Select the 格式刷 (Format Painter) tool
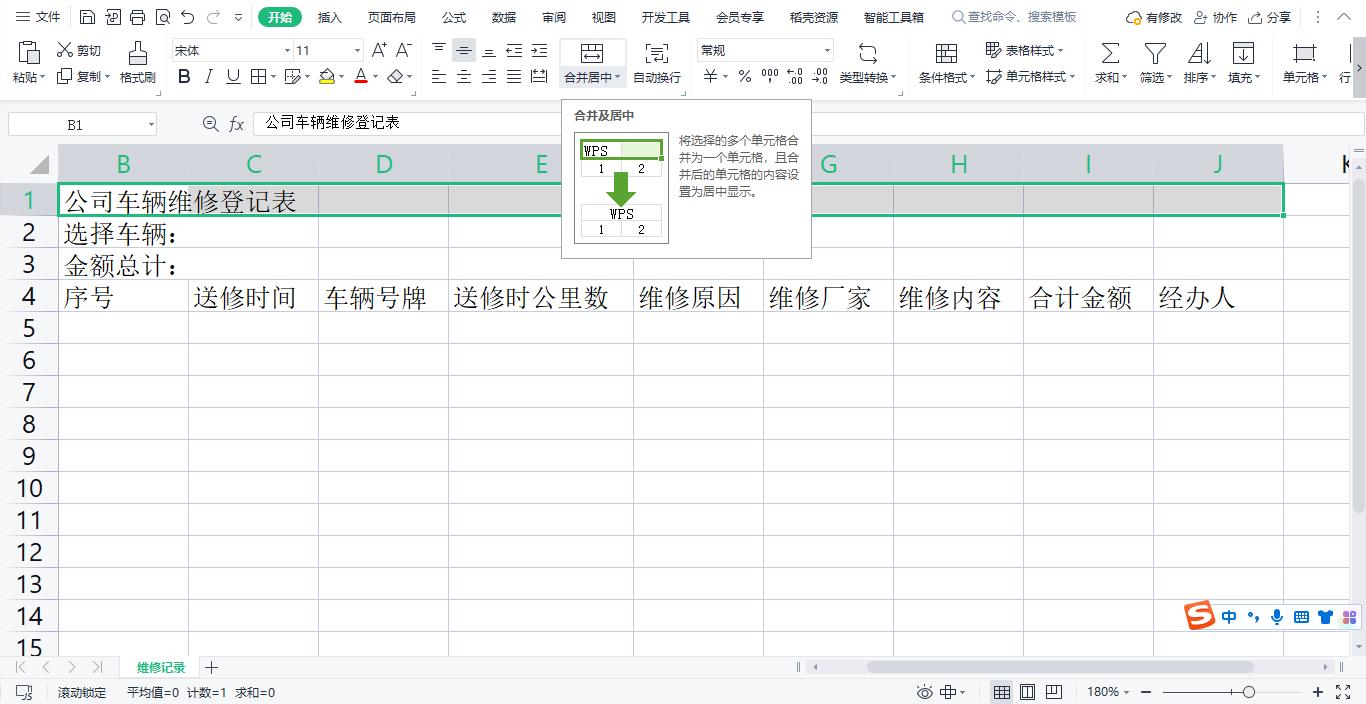The width and height of the screenshot is (1366, 704). click(x=137, y=62)
